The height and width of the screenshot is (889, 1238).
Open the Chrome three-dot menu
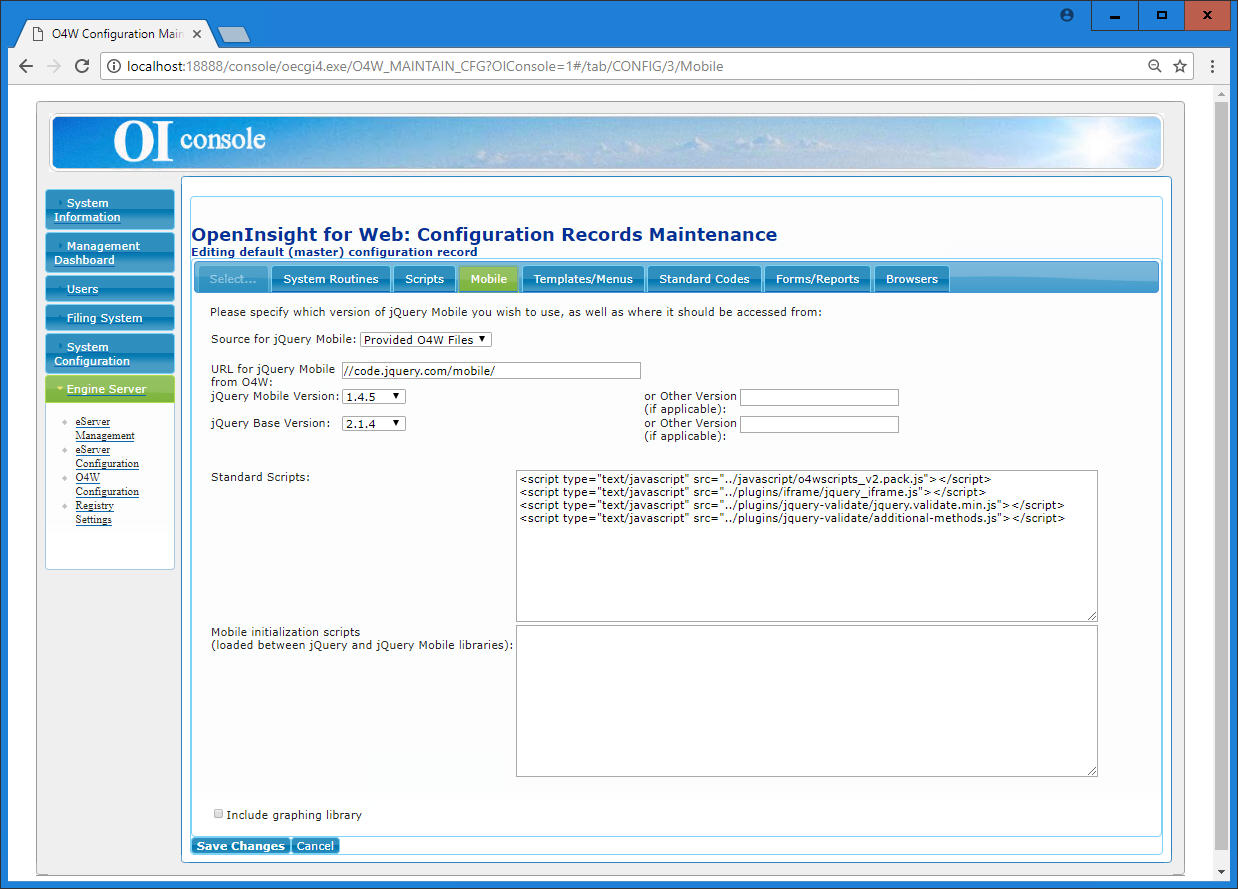pos(1213,66)
